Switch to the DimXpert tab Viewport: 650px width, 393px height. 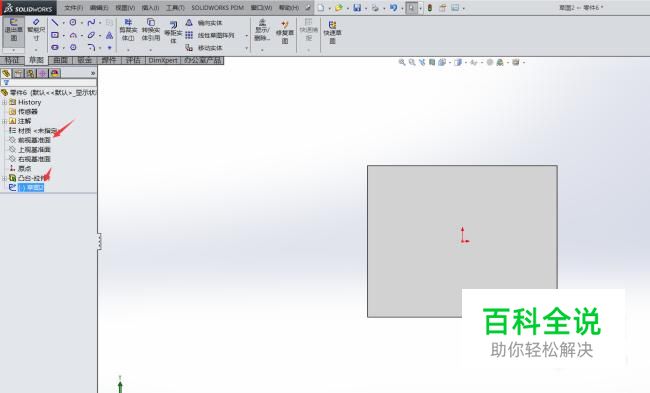(x=163, y=61)
